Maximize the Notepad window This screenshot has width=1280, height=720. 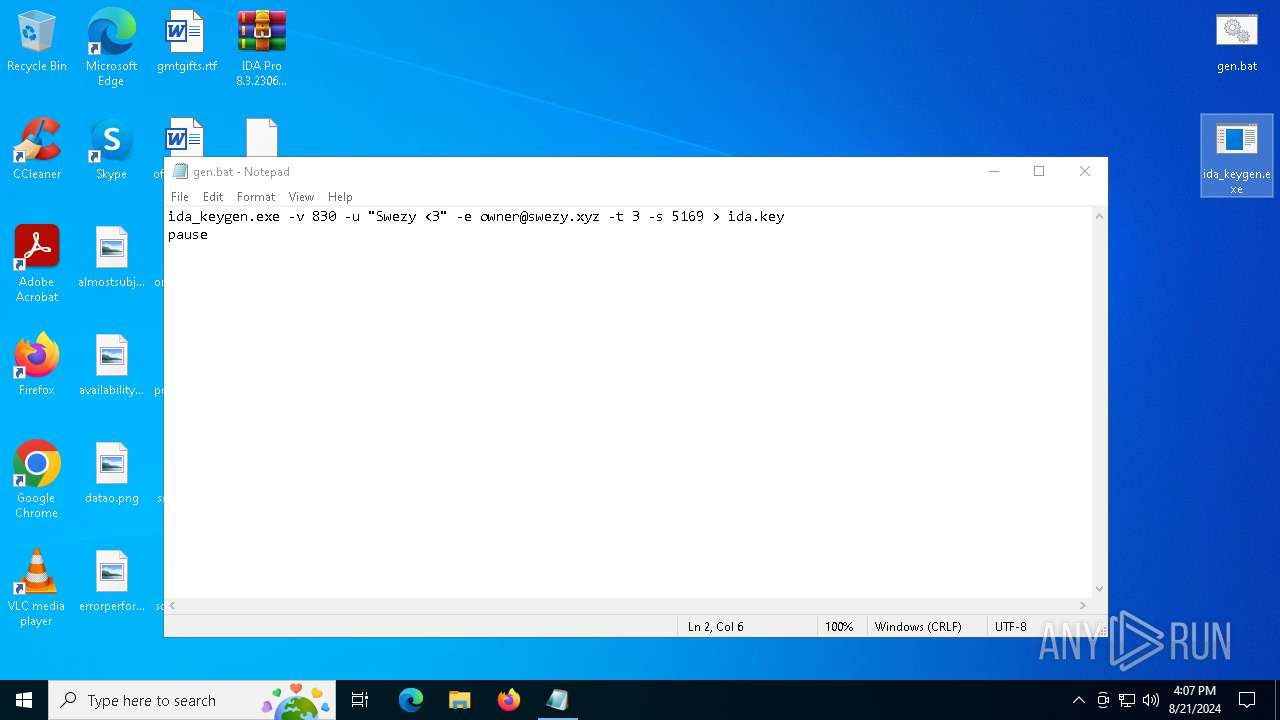tap(1039, 171)
